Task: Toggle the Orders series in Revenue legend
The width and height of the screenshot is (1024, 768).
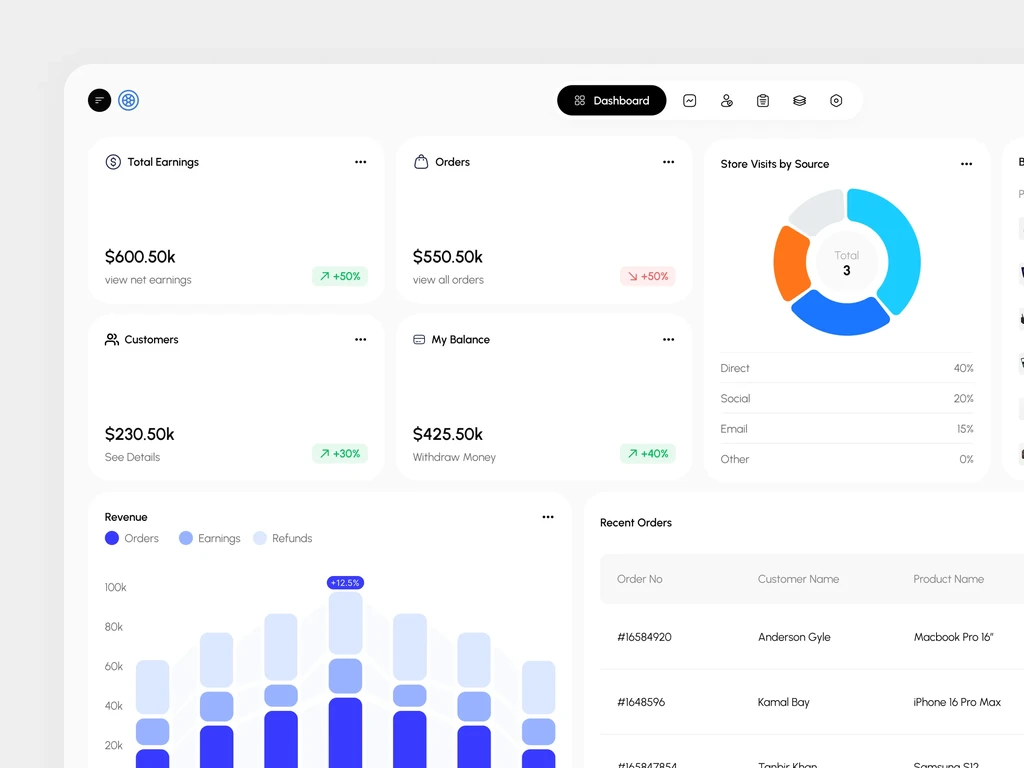Action: (x=132, y=538)
